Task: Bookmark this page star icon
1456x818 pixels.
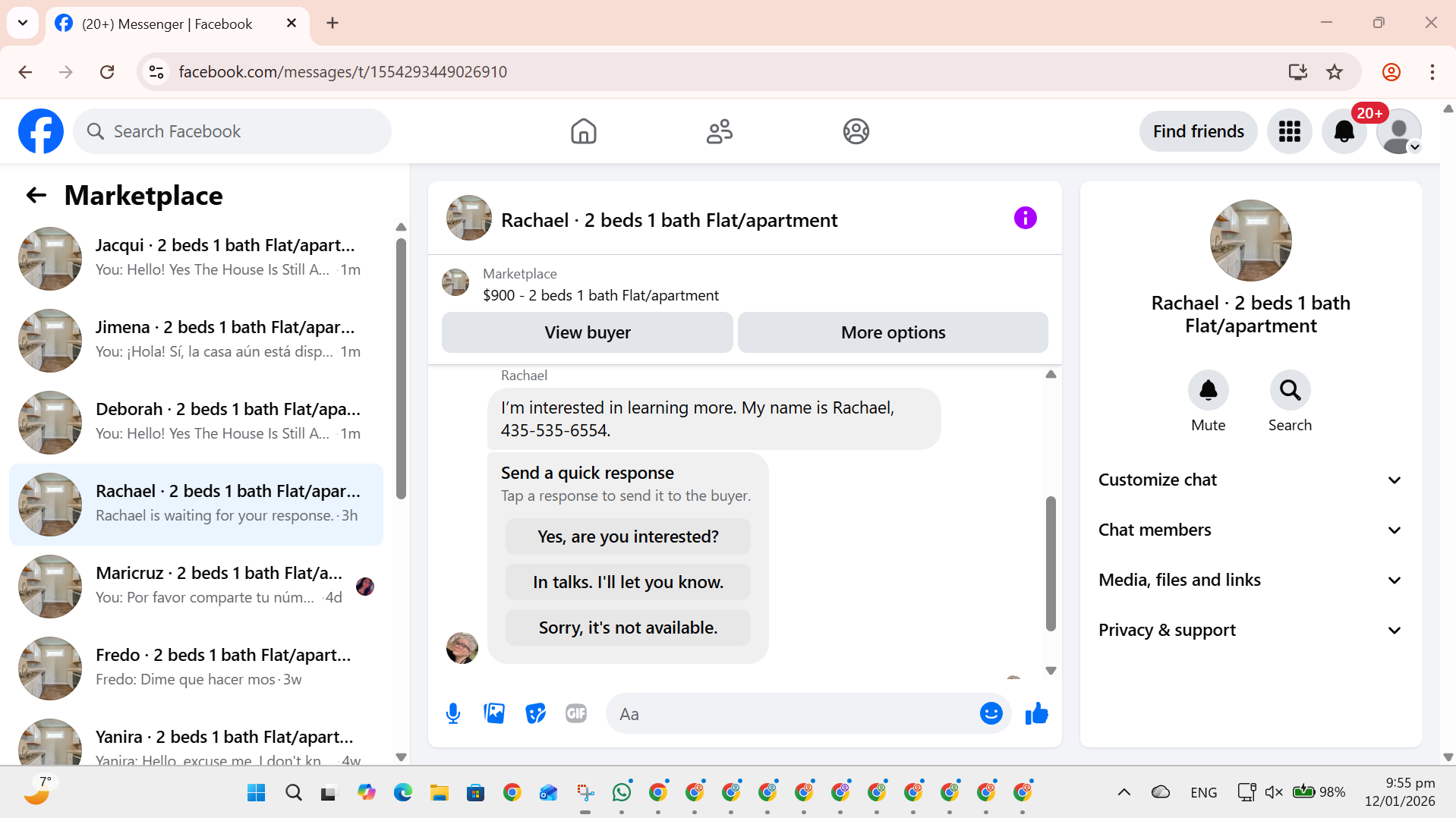Action: [1335, 71]
